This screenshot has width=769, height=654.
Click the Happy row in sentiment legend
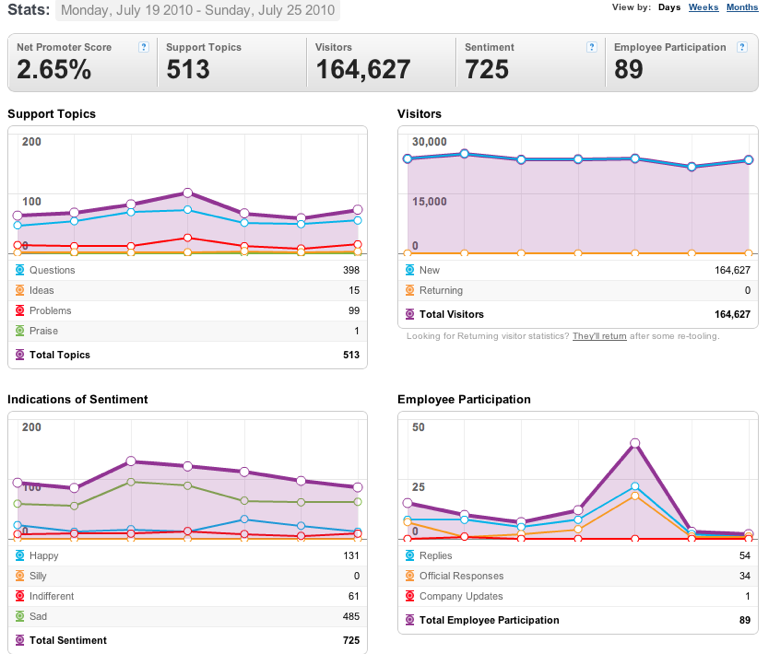(187, 555)
